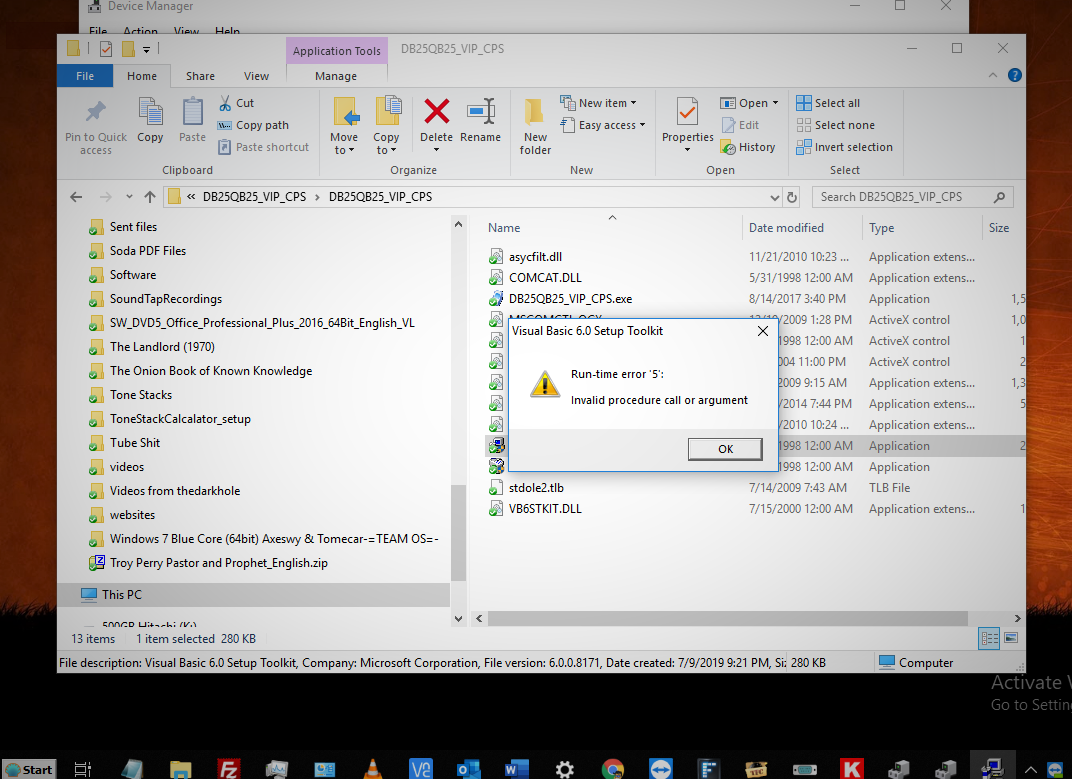Select the file VB6STKIT.DLL
This screenshot has width=1072, height=779.
point(545,509)
